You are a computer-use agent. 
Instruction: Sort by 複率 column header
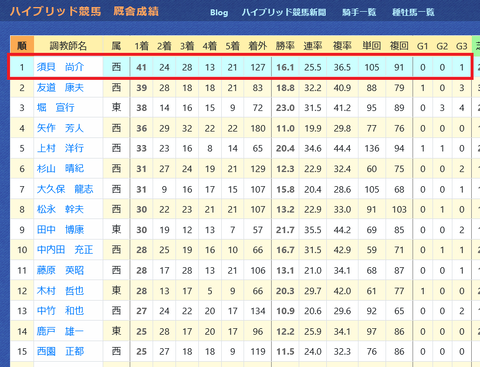click(x=342, y=45)
